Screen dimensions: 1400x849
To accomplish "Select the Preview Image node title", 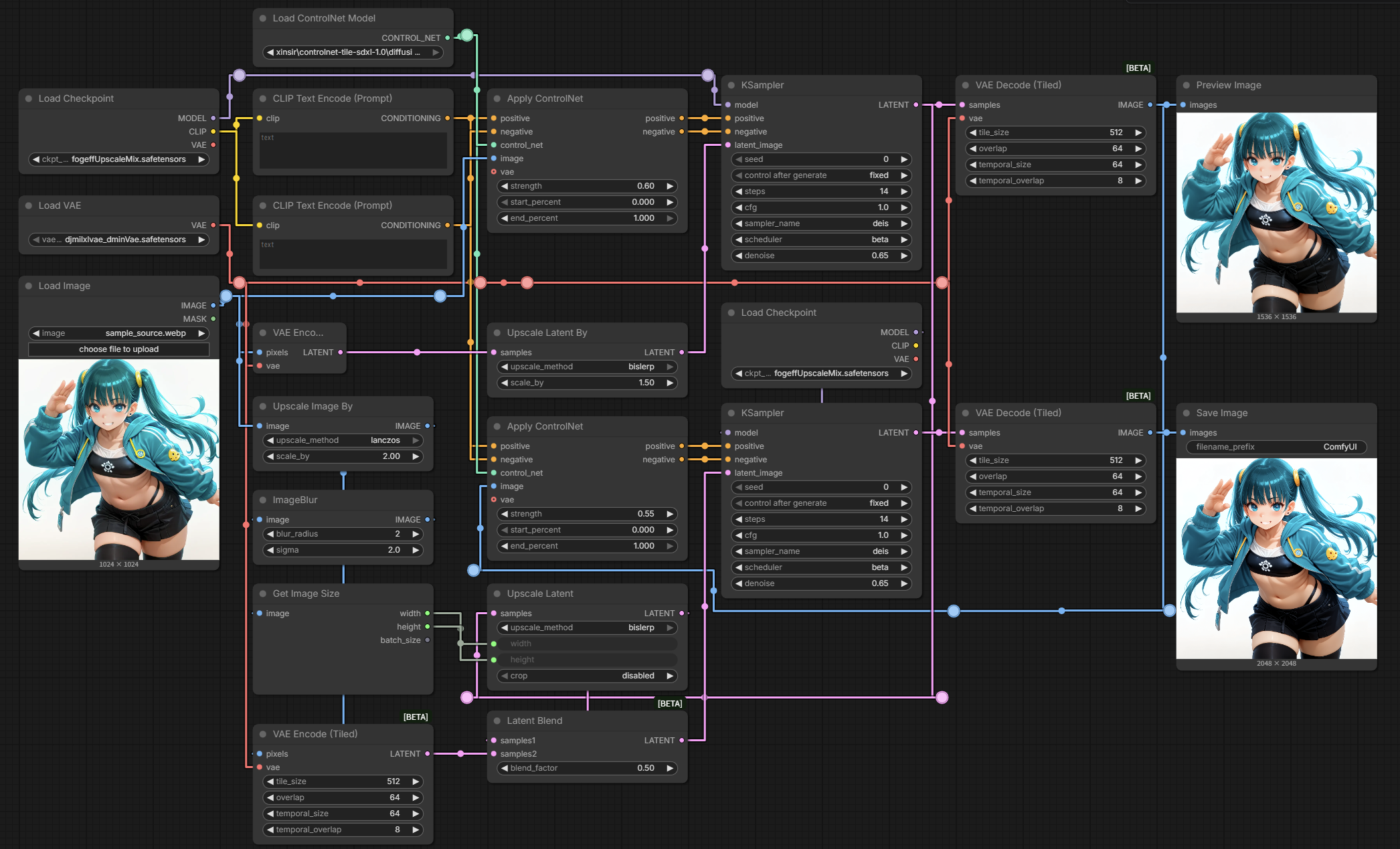I will click(x=1229, y=85).
